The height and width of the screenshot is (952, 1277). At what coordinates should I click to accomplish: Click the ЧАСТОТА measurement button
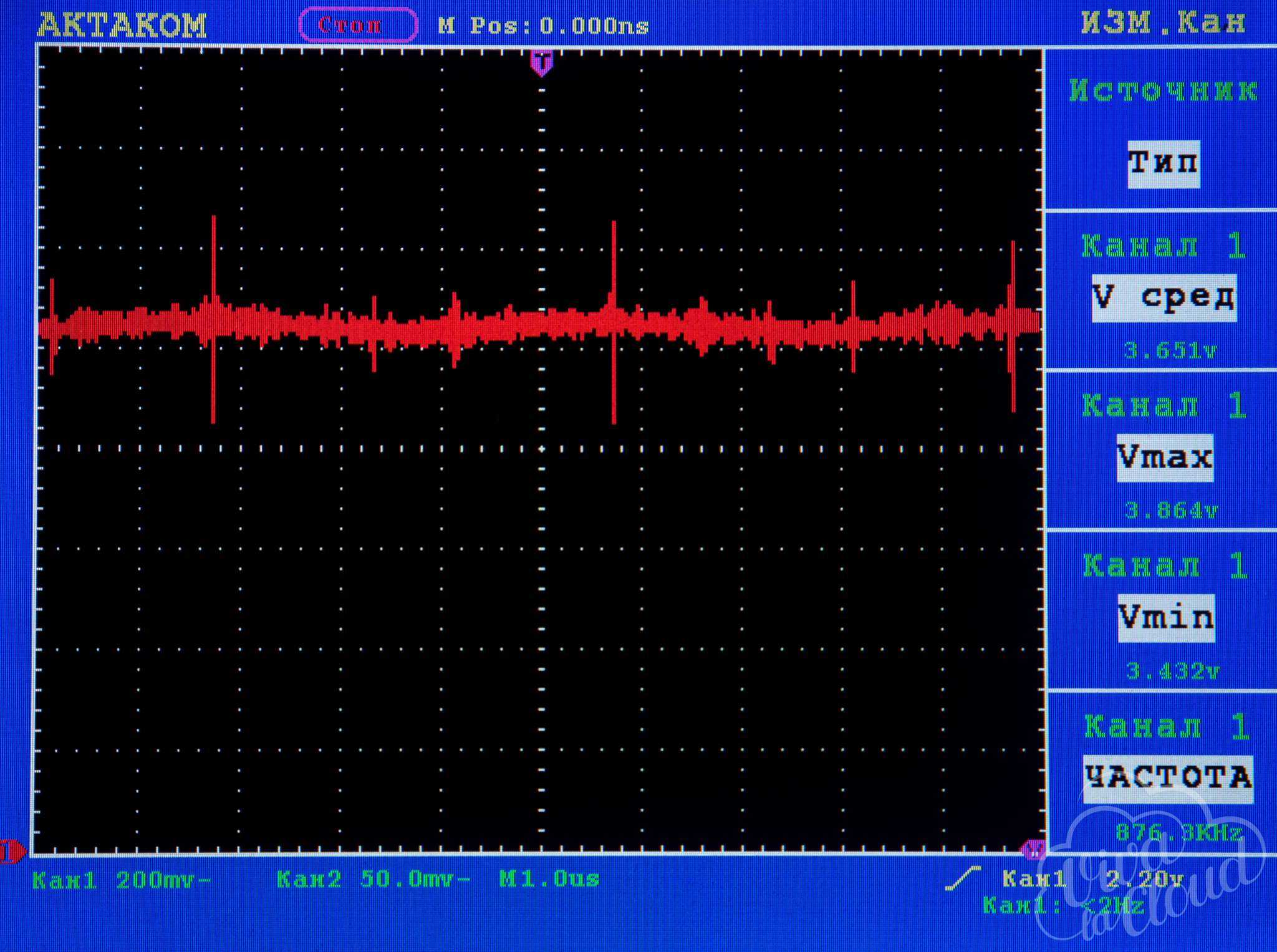pyautogui.click(x=1167, y=778)
